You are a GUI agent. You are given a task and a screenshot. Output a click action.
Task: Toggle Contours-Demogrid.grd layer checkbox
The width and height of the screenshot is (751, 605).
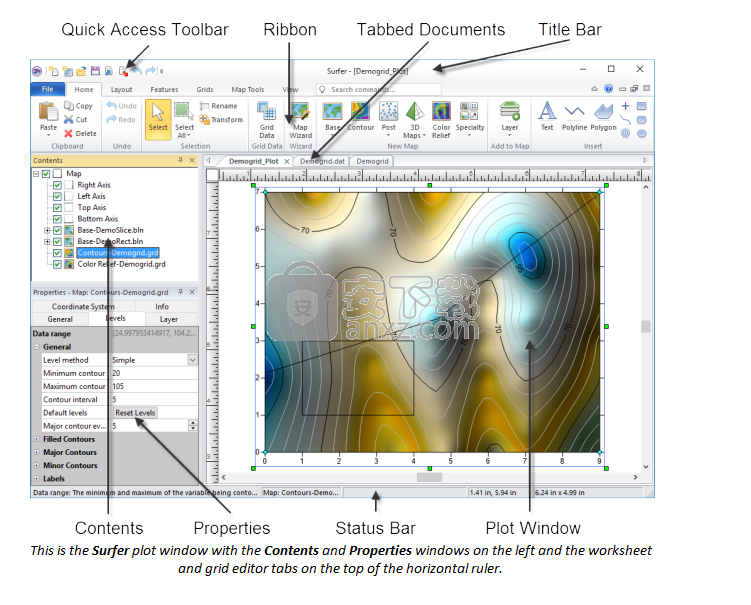tap(57, 253)
